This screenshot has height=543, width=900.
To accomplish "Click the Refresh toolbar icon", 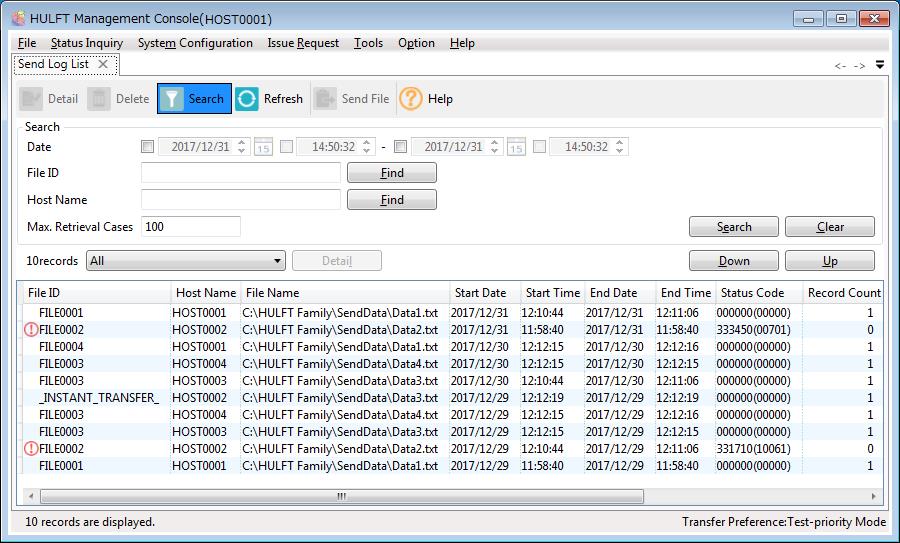I will pyautogui.click(x=247, y=99).
